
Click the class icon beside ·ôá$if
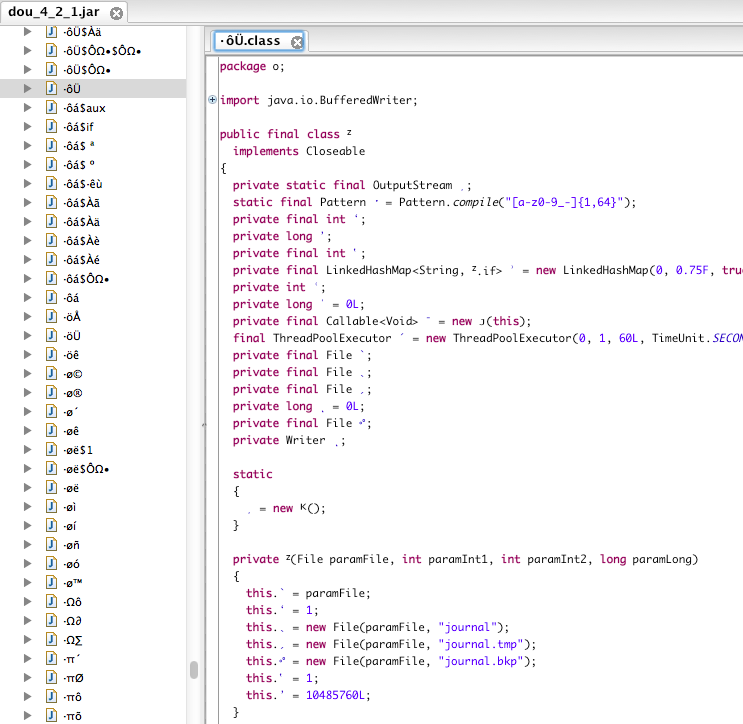pos(51,127)
